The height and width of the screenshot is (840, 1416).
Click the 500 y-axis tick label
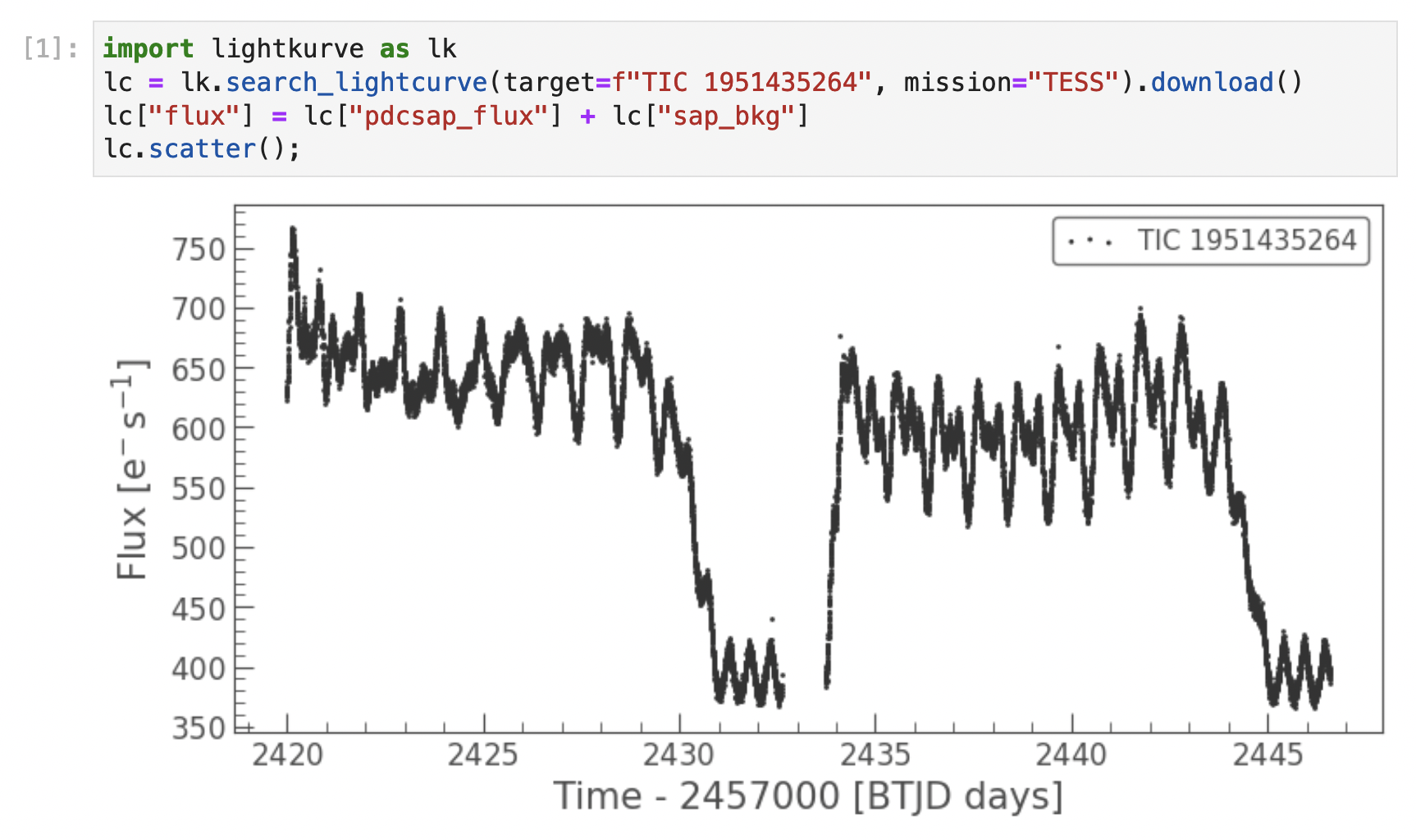(x=199, y=549)
